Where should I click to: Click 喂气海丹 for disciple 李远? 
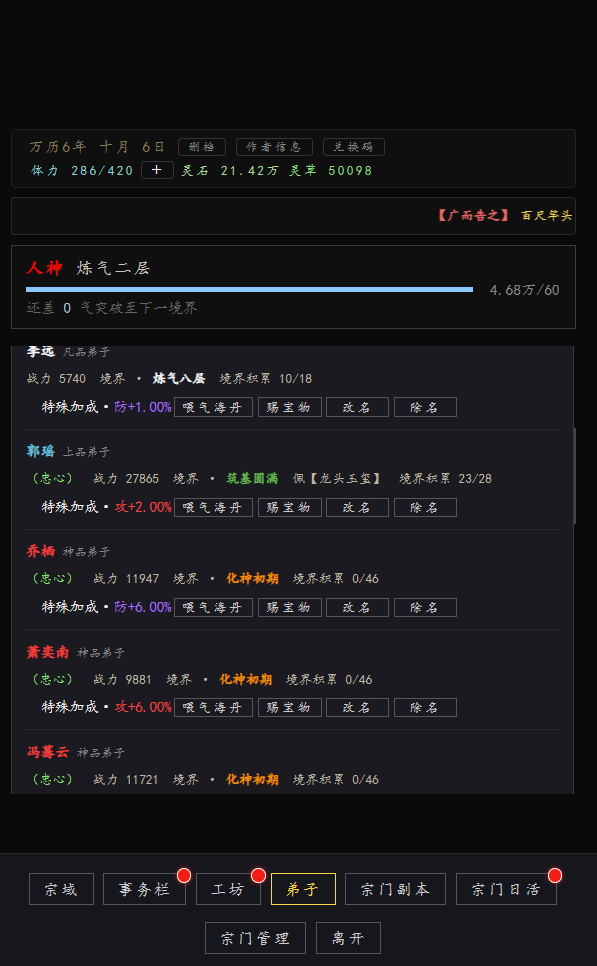213,407
